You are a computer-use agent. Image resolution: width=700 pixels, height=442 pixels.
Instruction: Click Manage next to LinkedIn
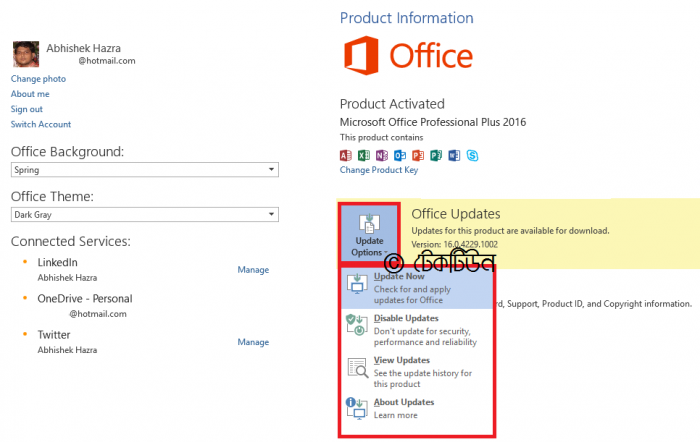(x=253, y=270)
